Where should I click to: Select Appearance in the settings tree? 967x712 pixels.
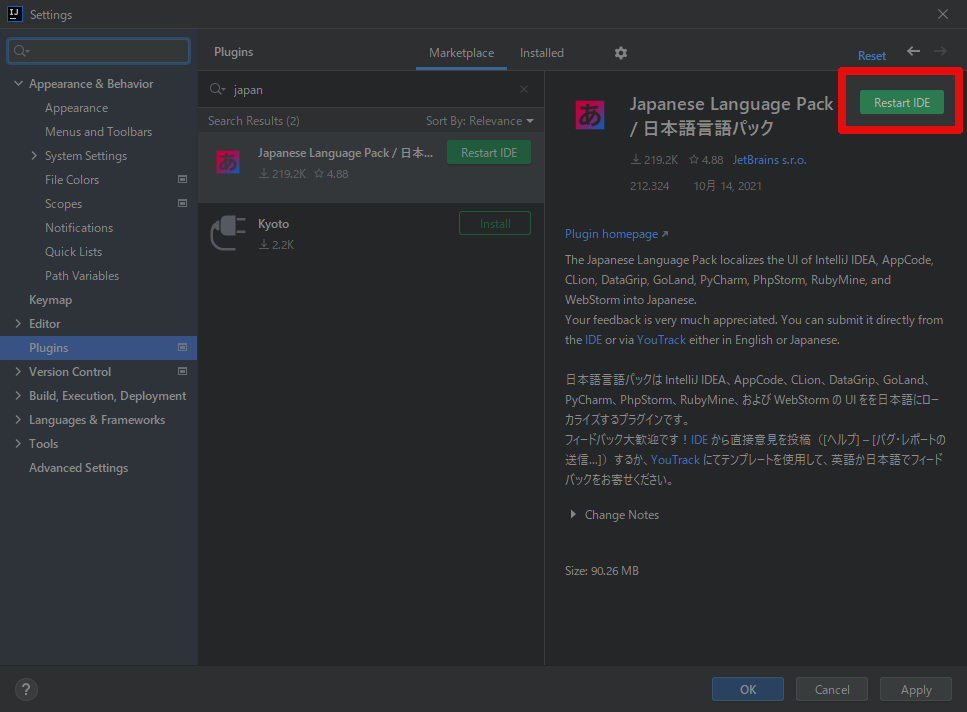(x=76, y=108)
